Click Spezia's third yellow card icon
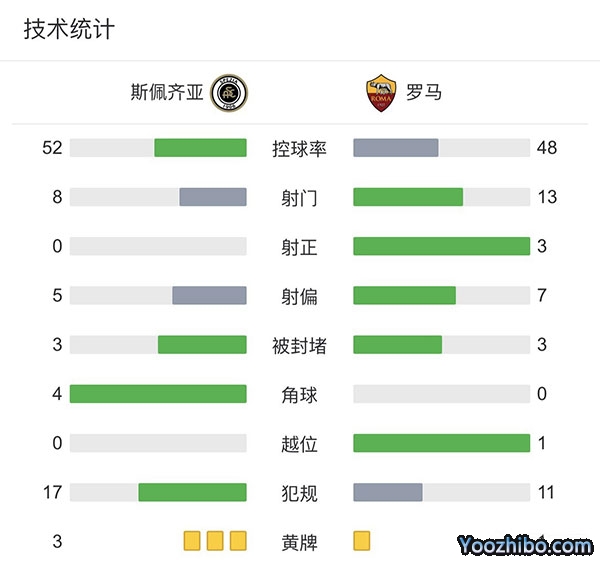Viewport: 600px width, 561px height. [x=238, y=541]
